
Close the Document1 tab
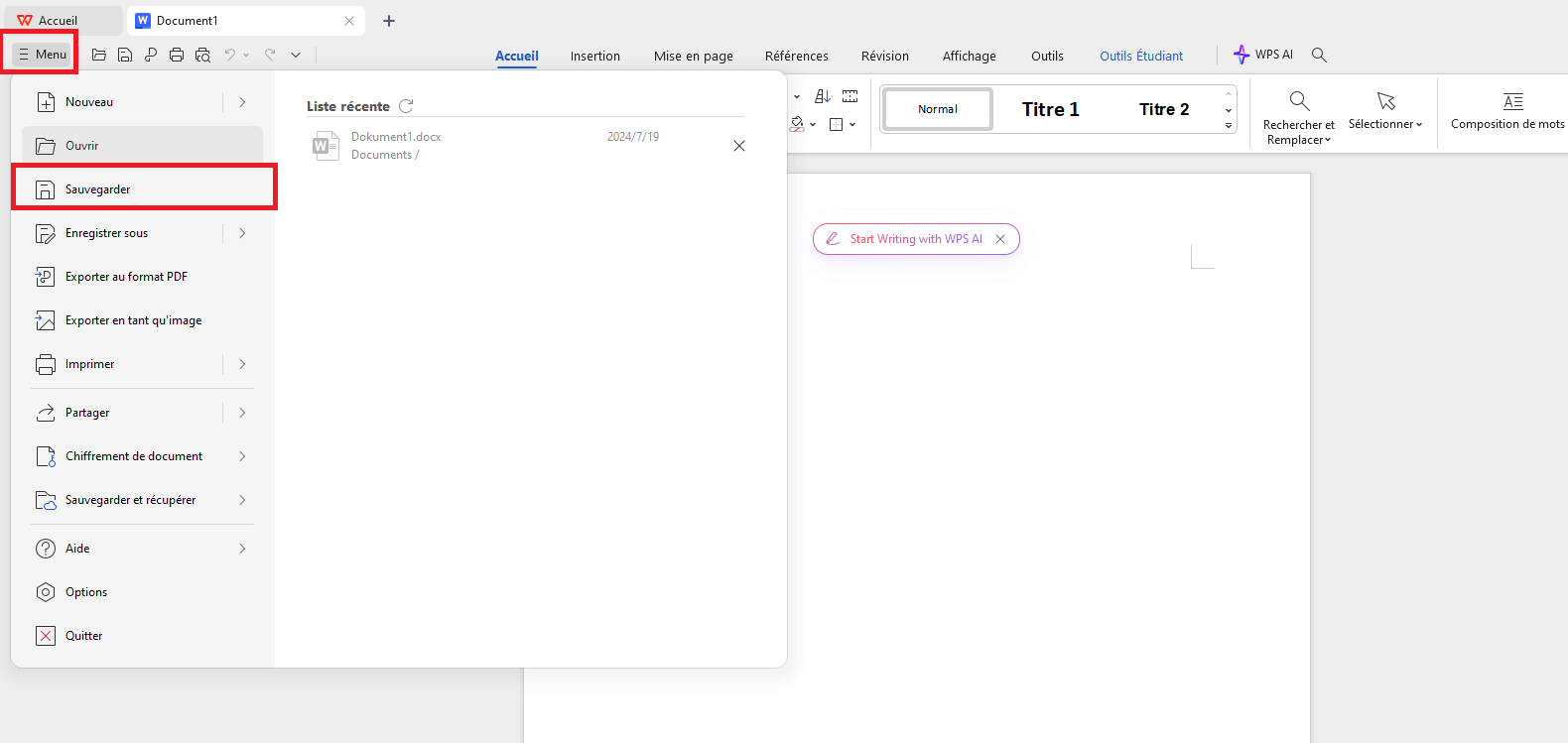349,21
